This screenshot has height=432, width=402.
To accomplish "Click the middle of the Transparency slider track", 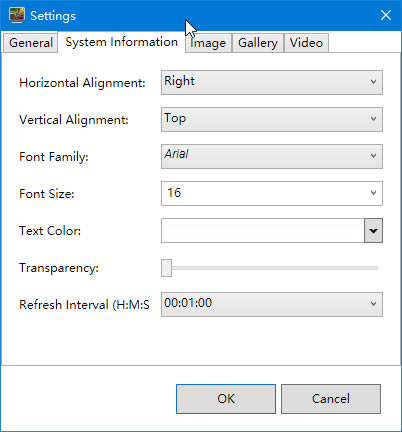I will pos(270,268).
